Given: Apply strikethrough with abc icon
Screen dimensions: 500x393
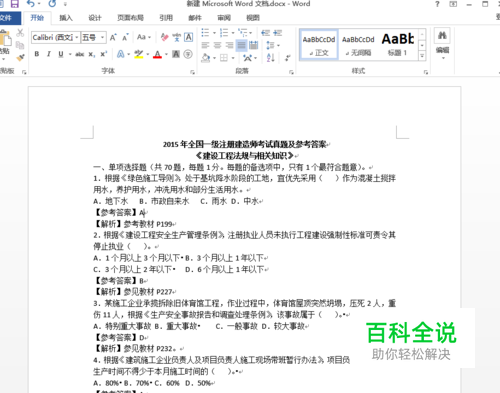Looking at the screenshot, I should (x=79, y=54).
